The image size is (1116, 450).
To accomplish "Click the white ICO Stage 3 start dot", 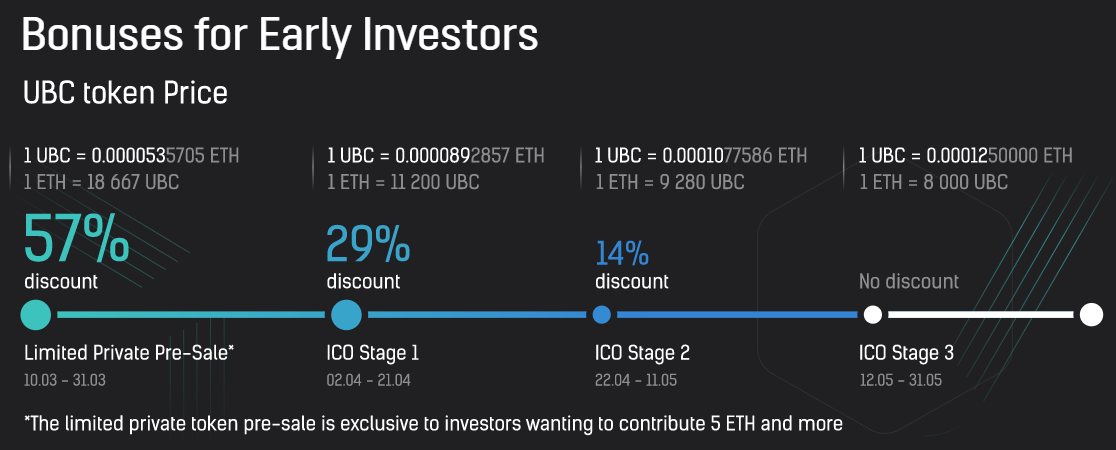I will coord(872,315).
